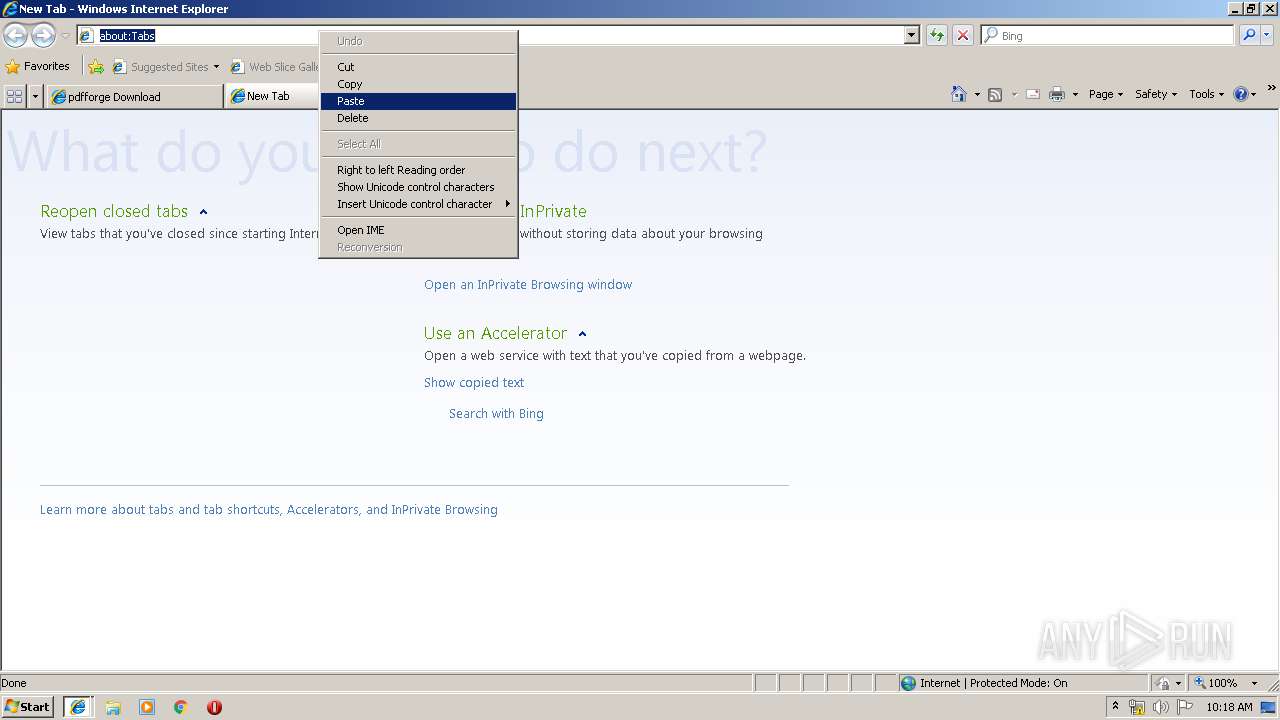Viewport: 1280px width, 720px height.
Task: Expand Insert Unicode control character submenu
Action: pos(418,204)
